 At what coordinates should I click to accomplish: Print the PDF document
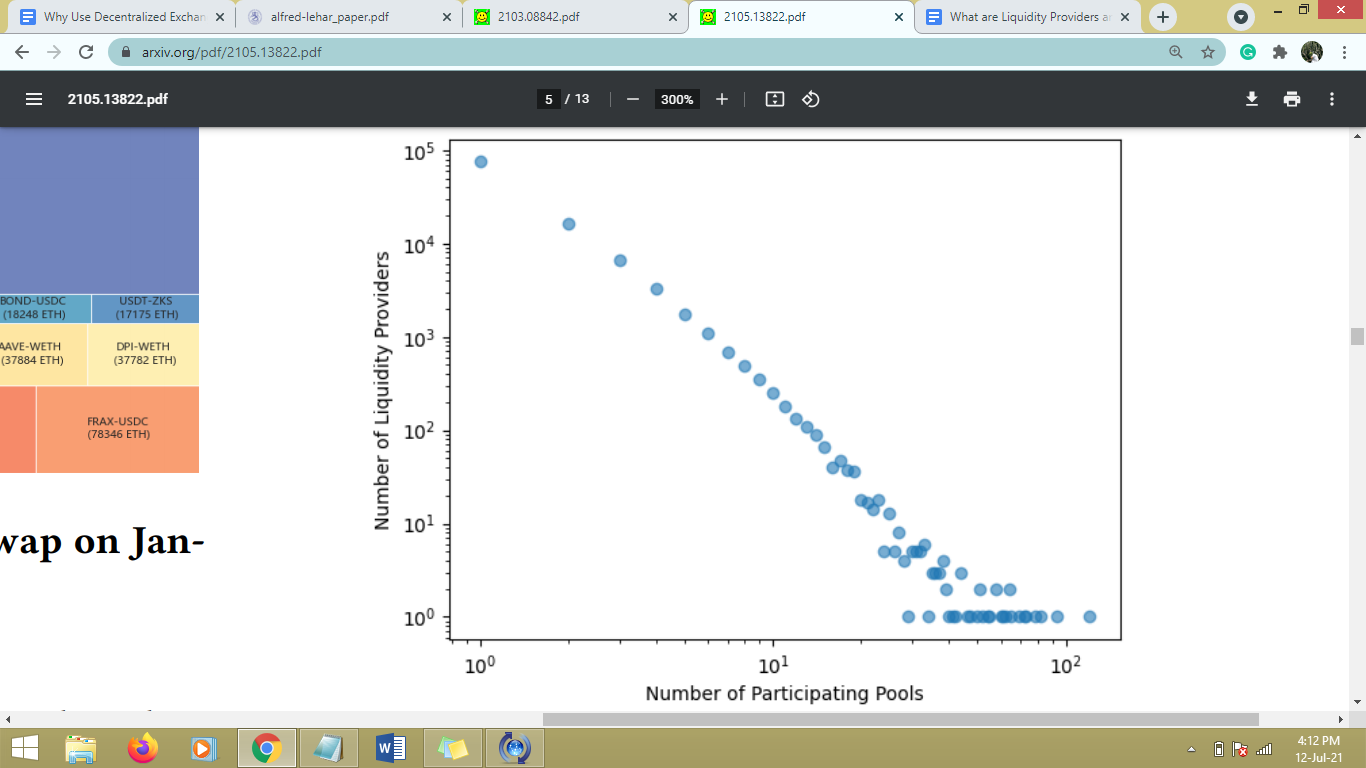click(x=1292, y=99)
